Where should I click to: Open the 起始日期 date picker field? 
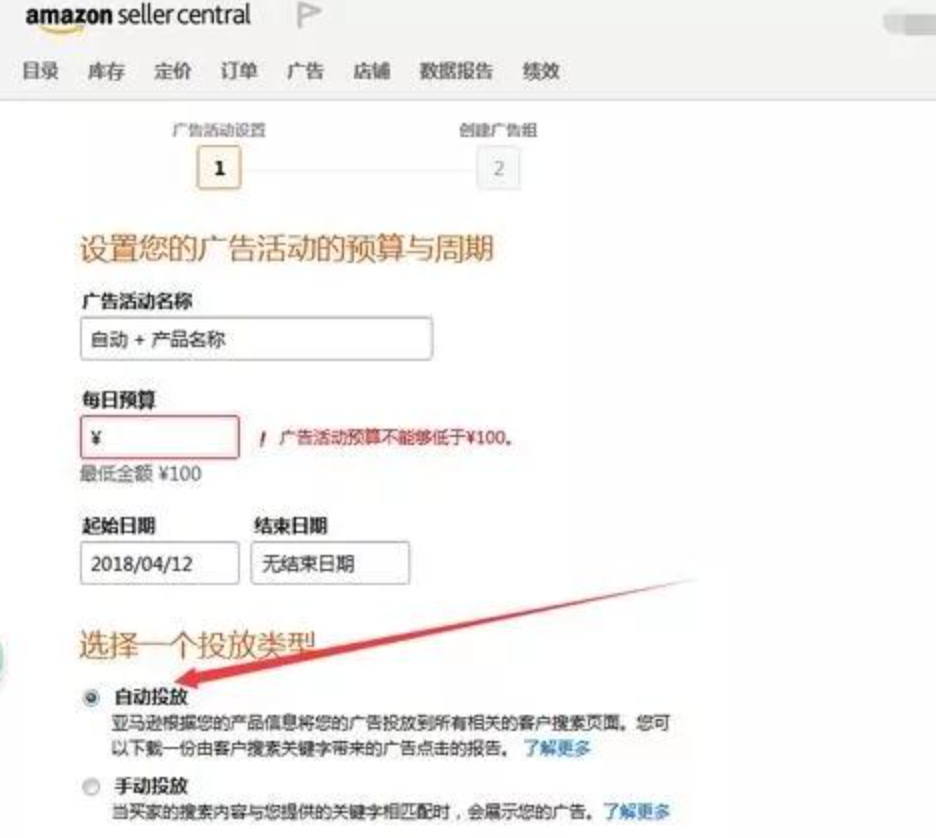coord(159,563)
